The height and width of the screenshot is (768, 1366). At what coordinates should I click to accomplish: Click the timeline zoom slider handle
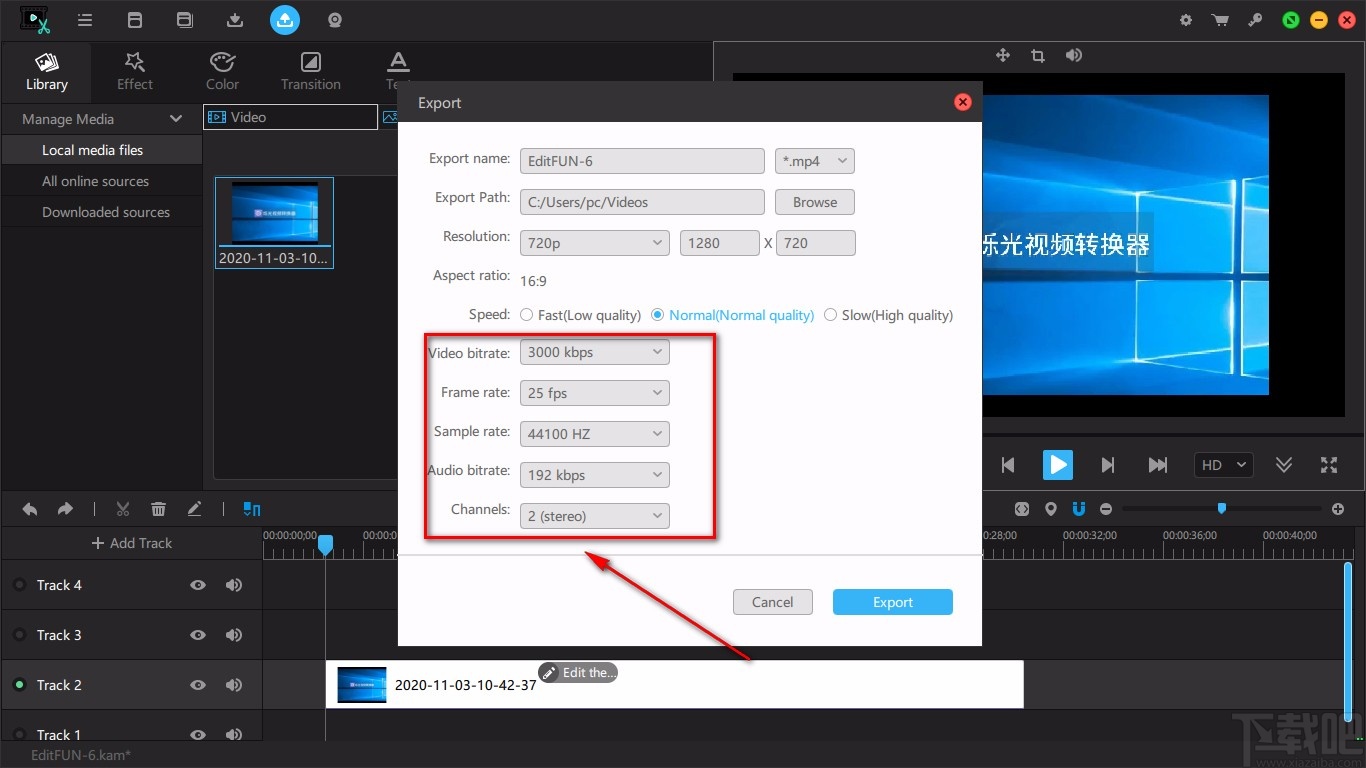pyautogui.click(x=1221, y=509)
